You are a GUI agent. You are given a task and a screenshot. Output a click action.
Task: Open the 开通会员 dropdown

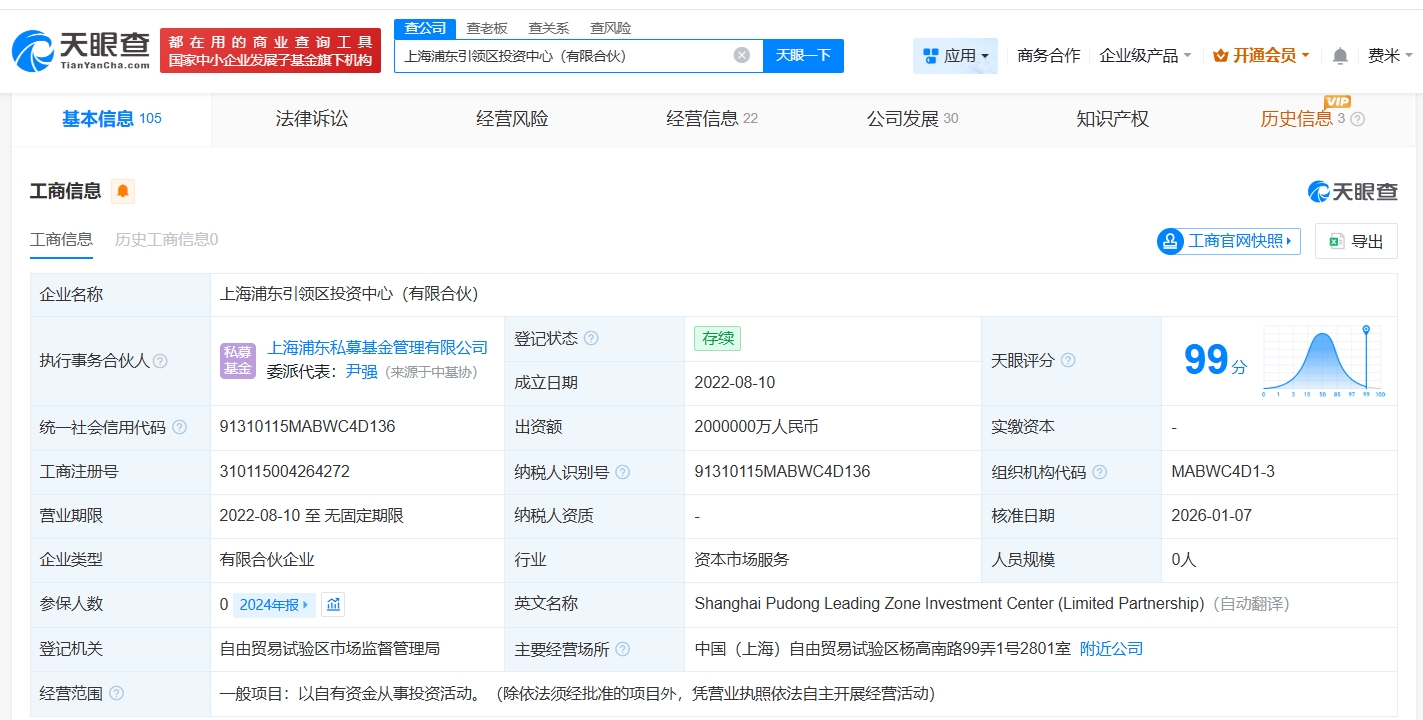point(1261,56)
